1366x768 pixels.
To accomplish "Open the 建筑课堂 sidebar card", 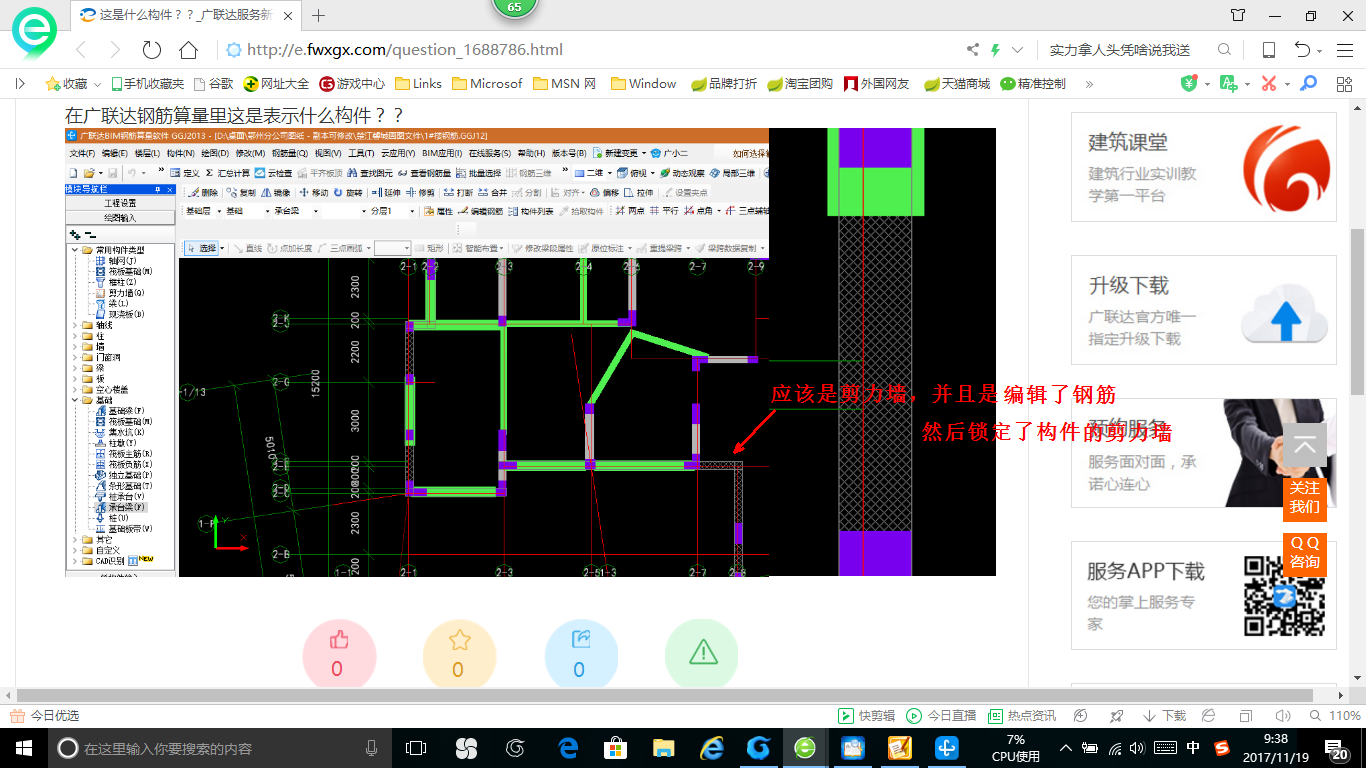I will click(1204, 167).
